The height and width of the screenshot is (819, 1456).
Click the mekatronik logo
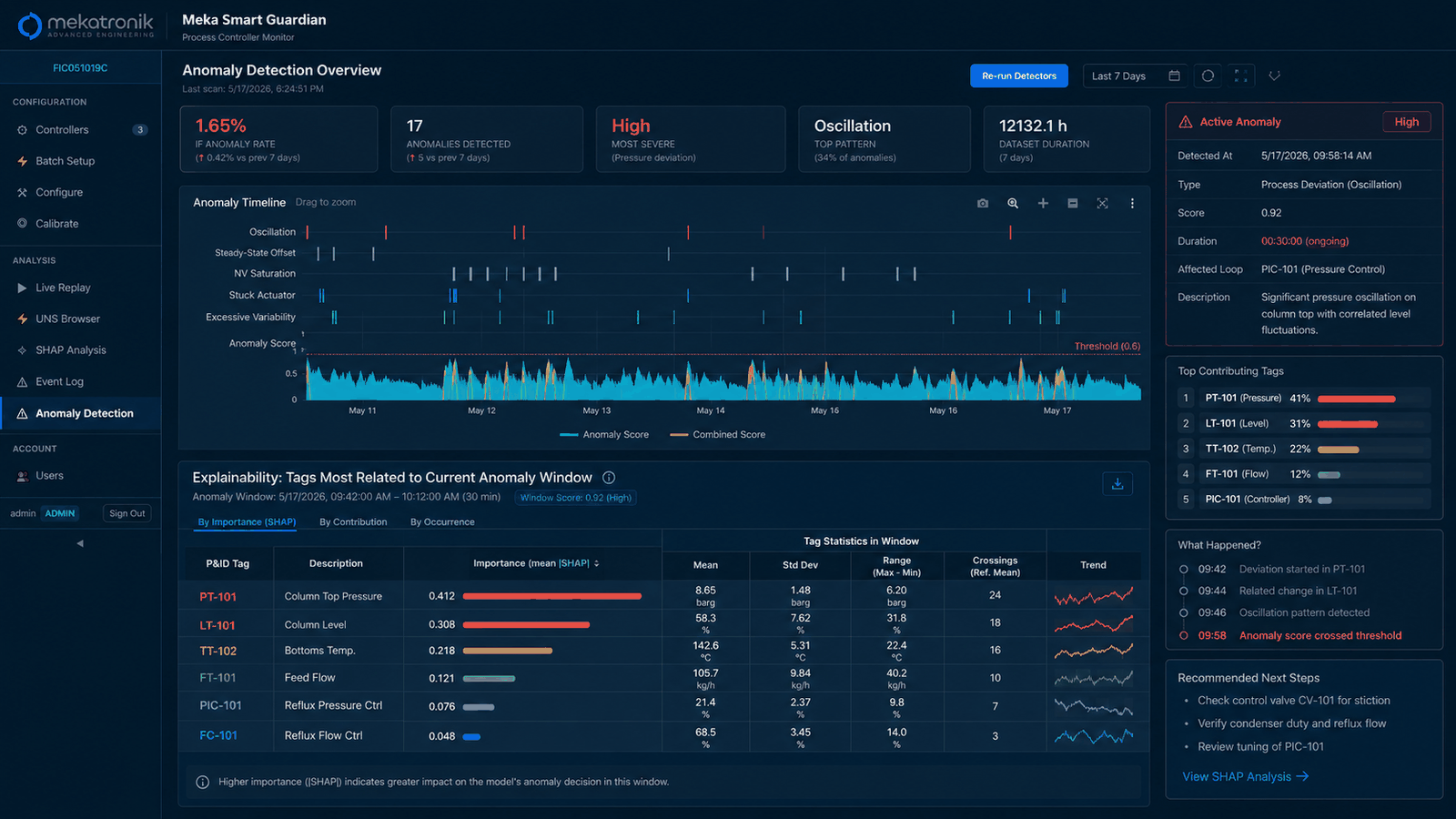86,25
